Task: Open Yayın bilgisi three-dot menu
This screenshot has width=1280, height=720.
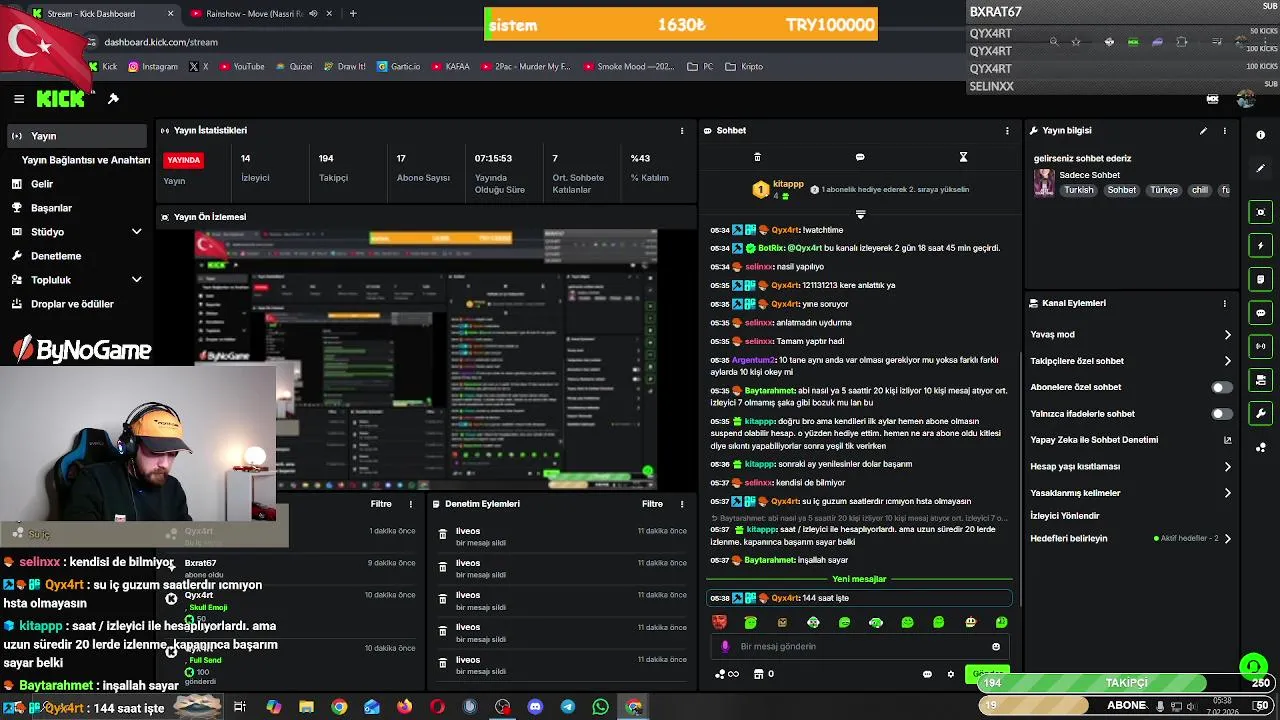Action: click(x=1224, y=131)
